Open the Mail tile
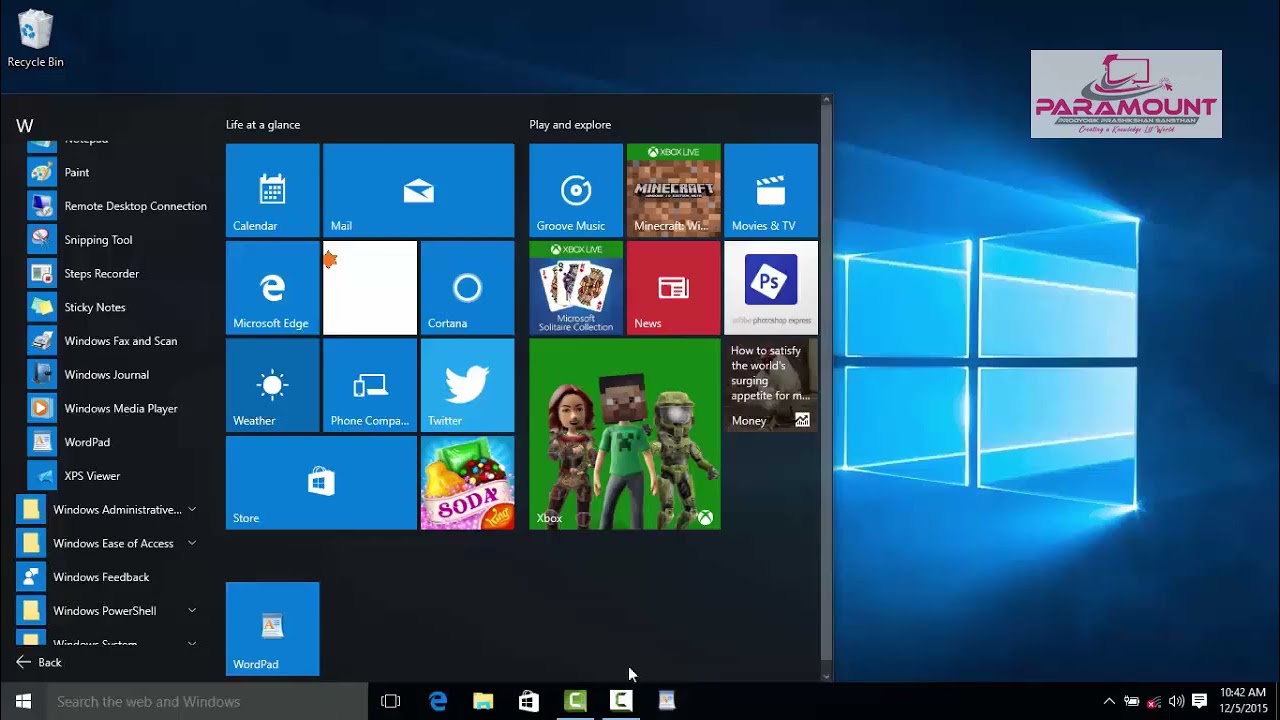 (x=418, y=190)
